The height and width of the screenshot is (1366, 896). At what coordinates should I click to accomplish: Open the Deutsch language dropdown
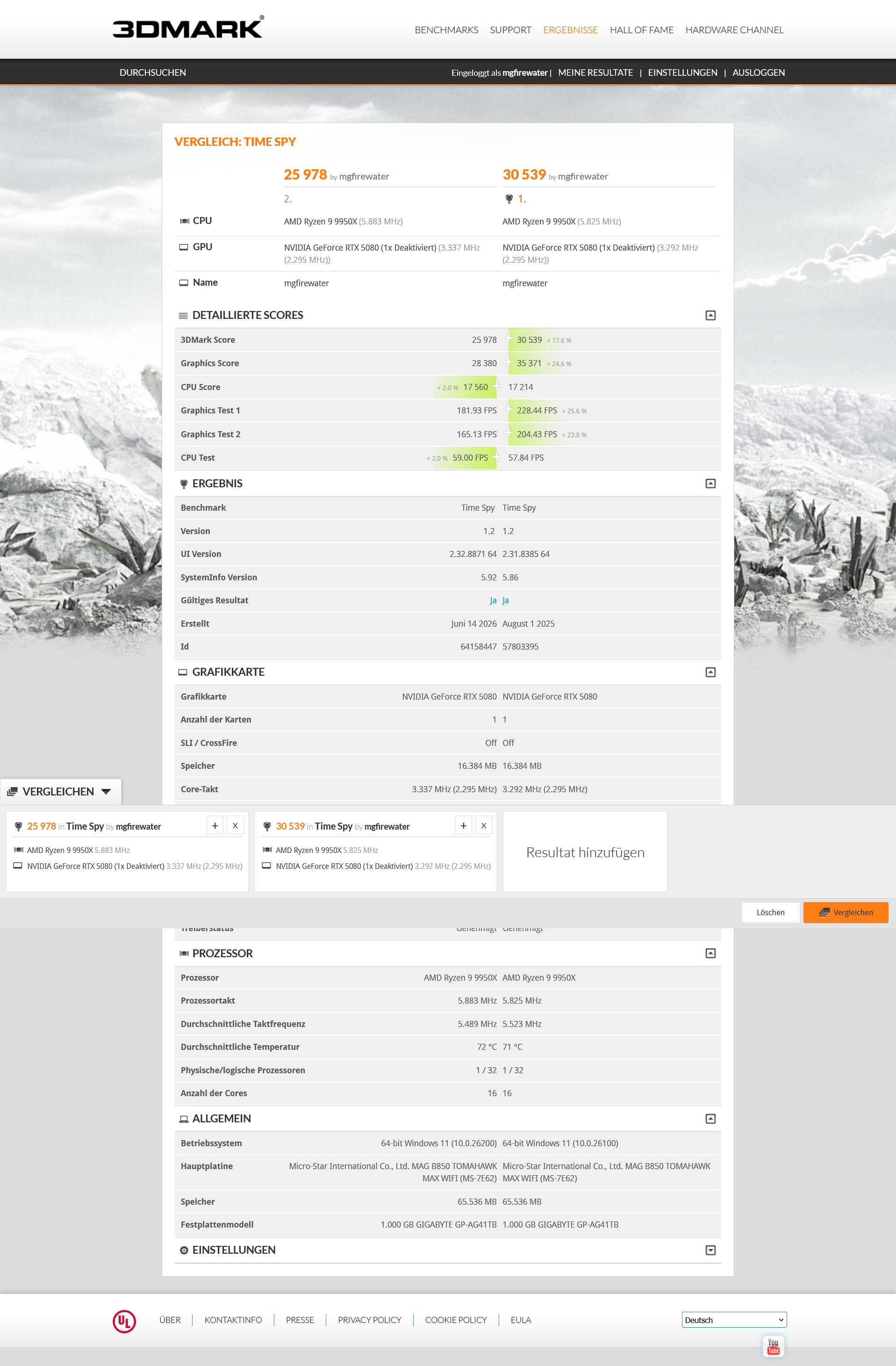click(x=734, y=1320)
